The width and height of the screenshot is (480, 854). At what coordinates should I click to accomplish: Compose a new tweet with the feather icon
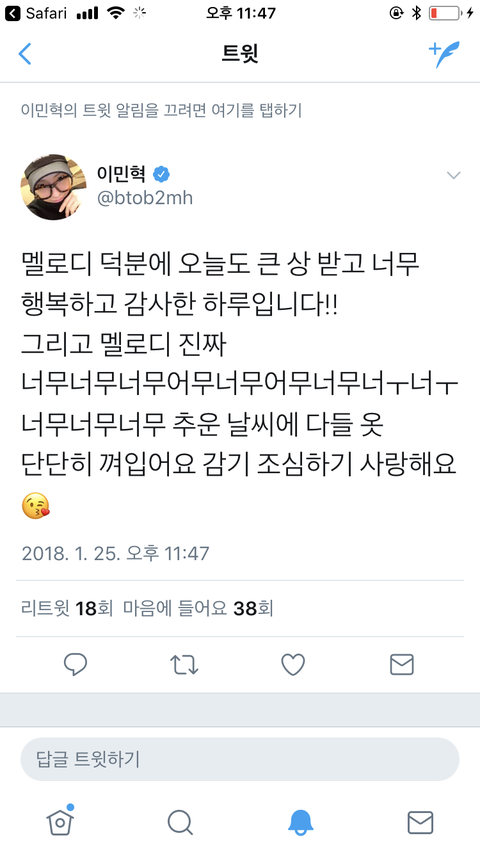tap(444, 54)
